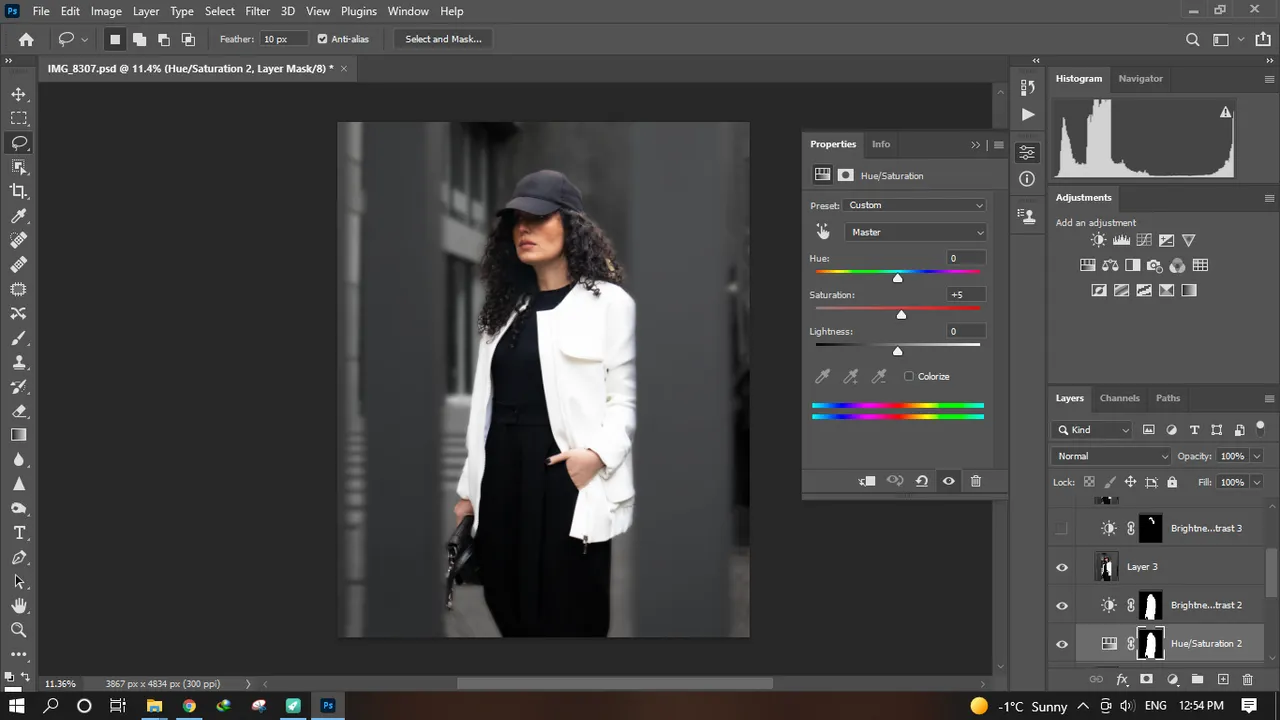Image resolution: width=1280 pixels, height=720 pixels.
Task: Collapse the Properties panel with double arrows
Action: tap(976, 144)
